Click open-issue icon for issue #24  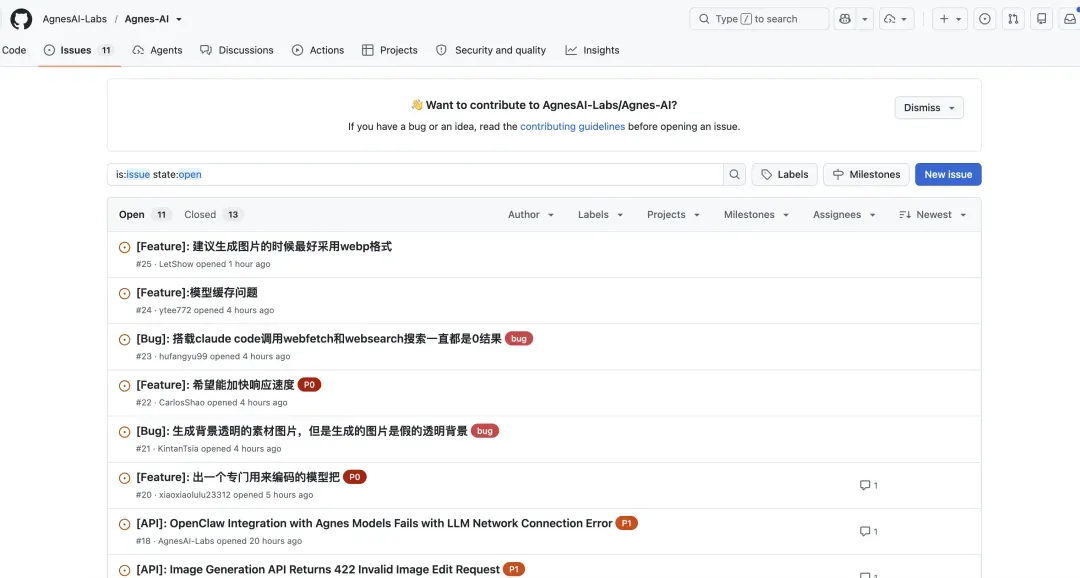125,293
